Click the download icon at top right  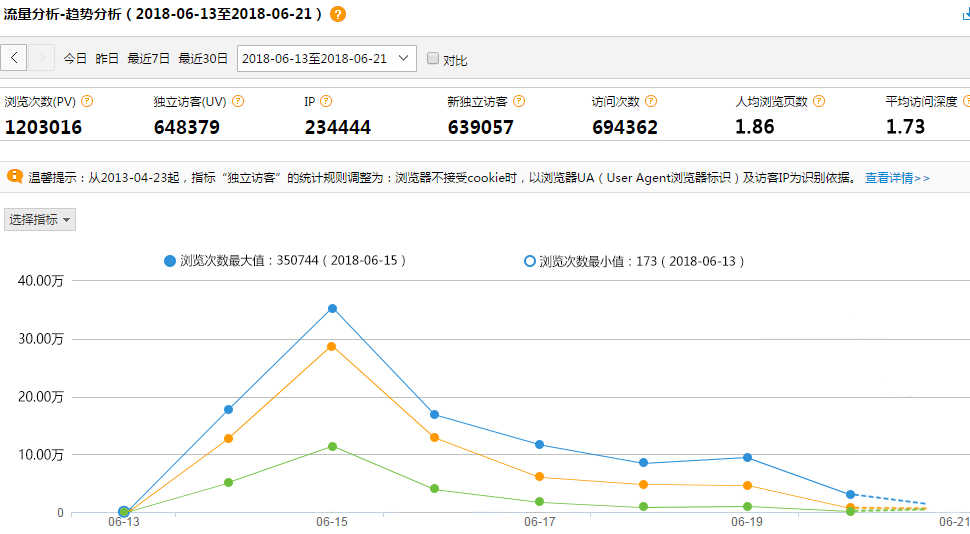click(965, 14)
